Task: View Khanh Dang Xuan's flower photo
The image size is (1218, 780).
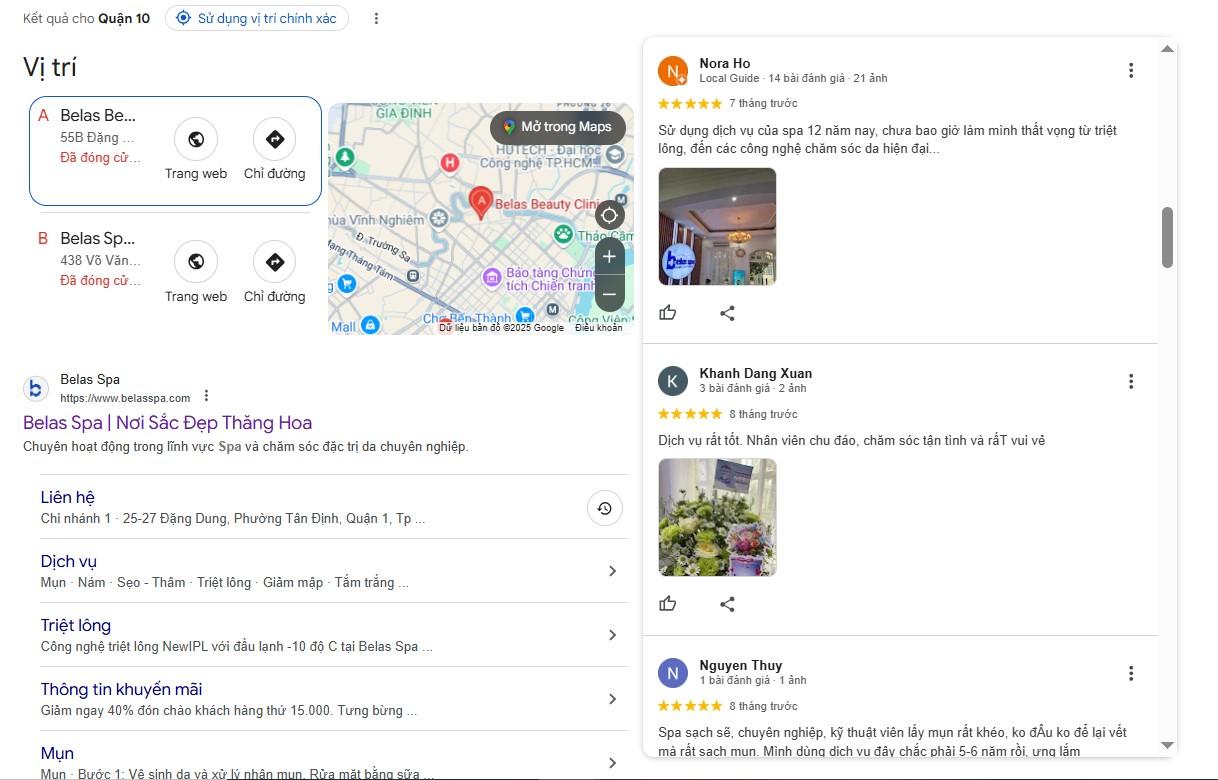Action: 717,517
